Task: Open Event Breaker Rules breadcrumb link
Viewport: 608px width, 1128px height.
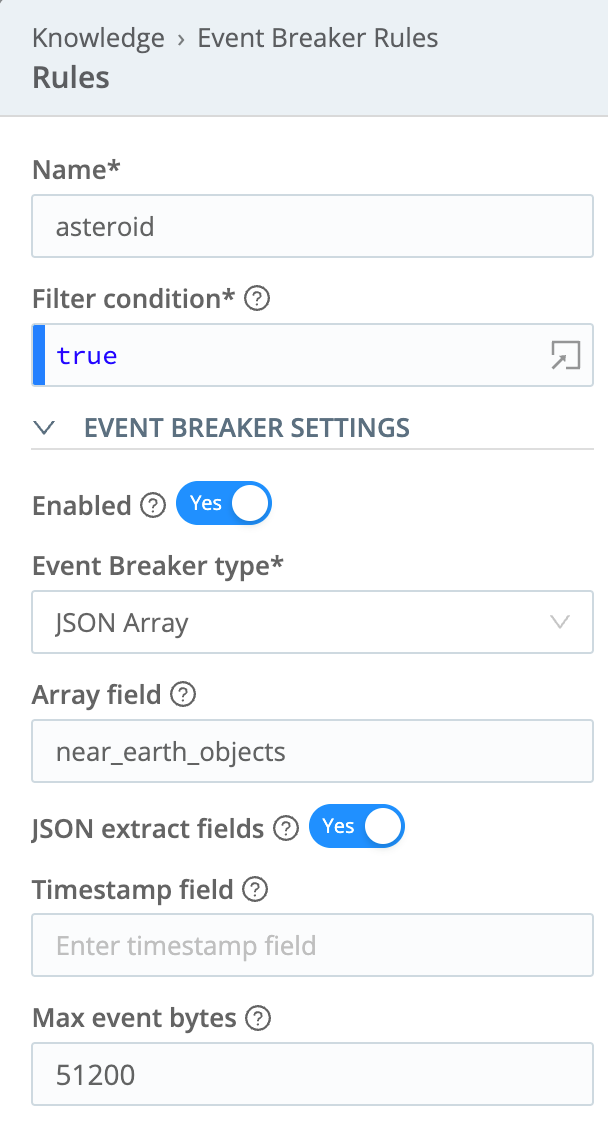Action: click(x=317, y=38)
